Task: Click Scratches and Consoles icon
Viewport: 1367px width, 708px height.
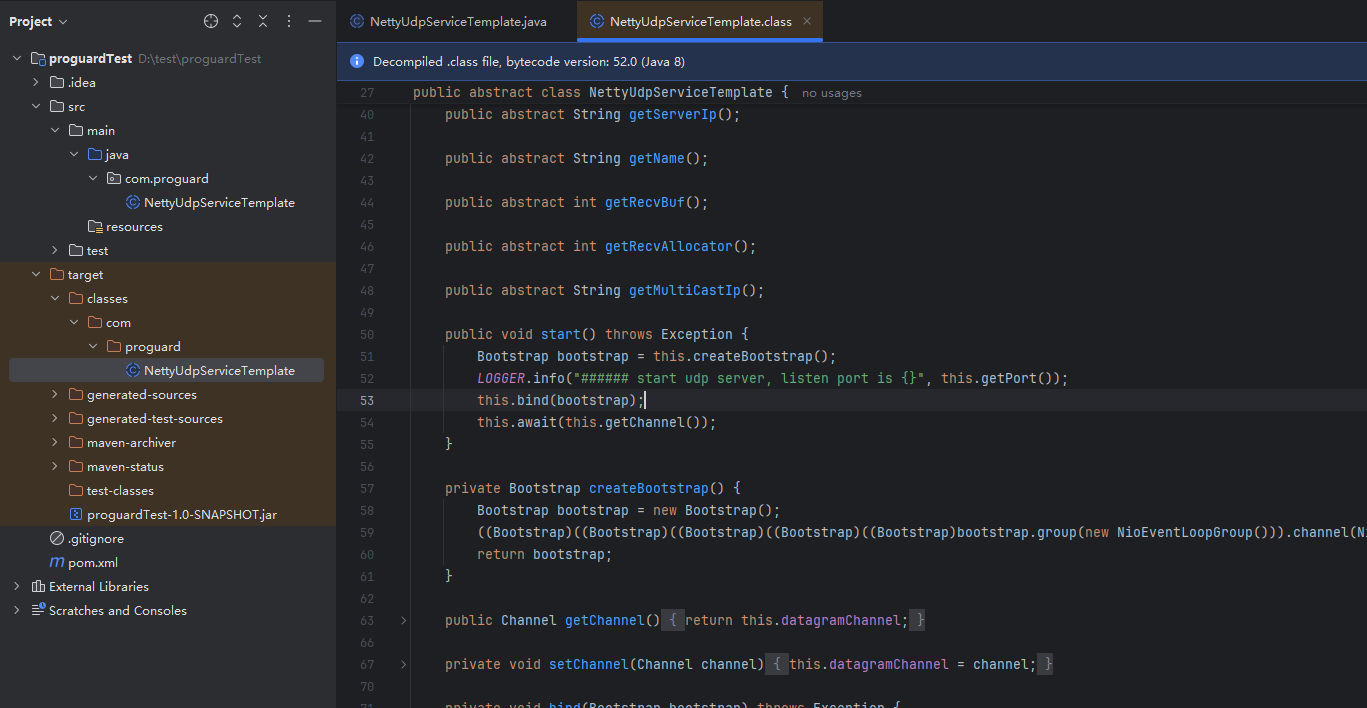Action: 38,611
